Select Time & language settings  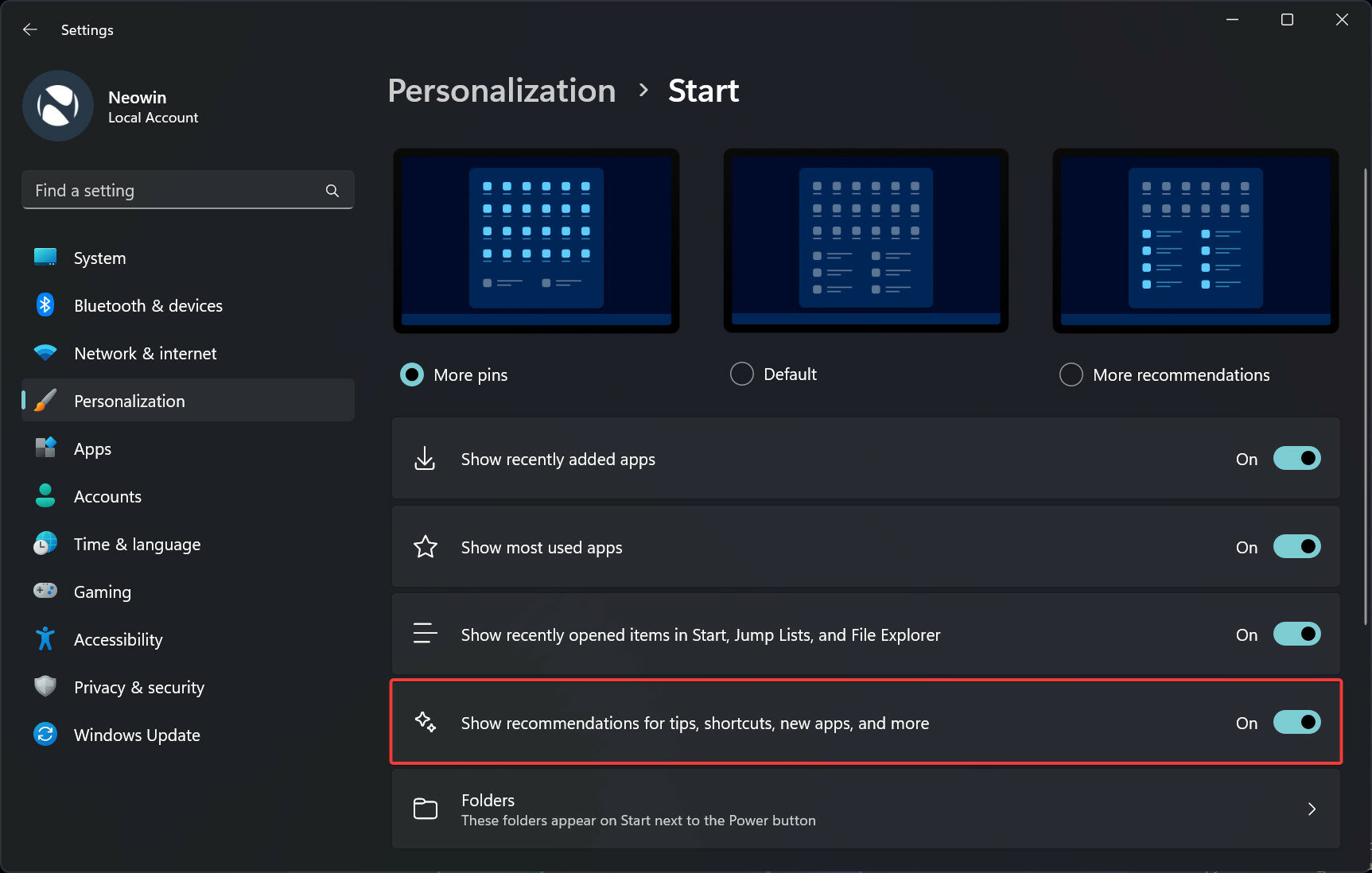tap(136, 544)
